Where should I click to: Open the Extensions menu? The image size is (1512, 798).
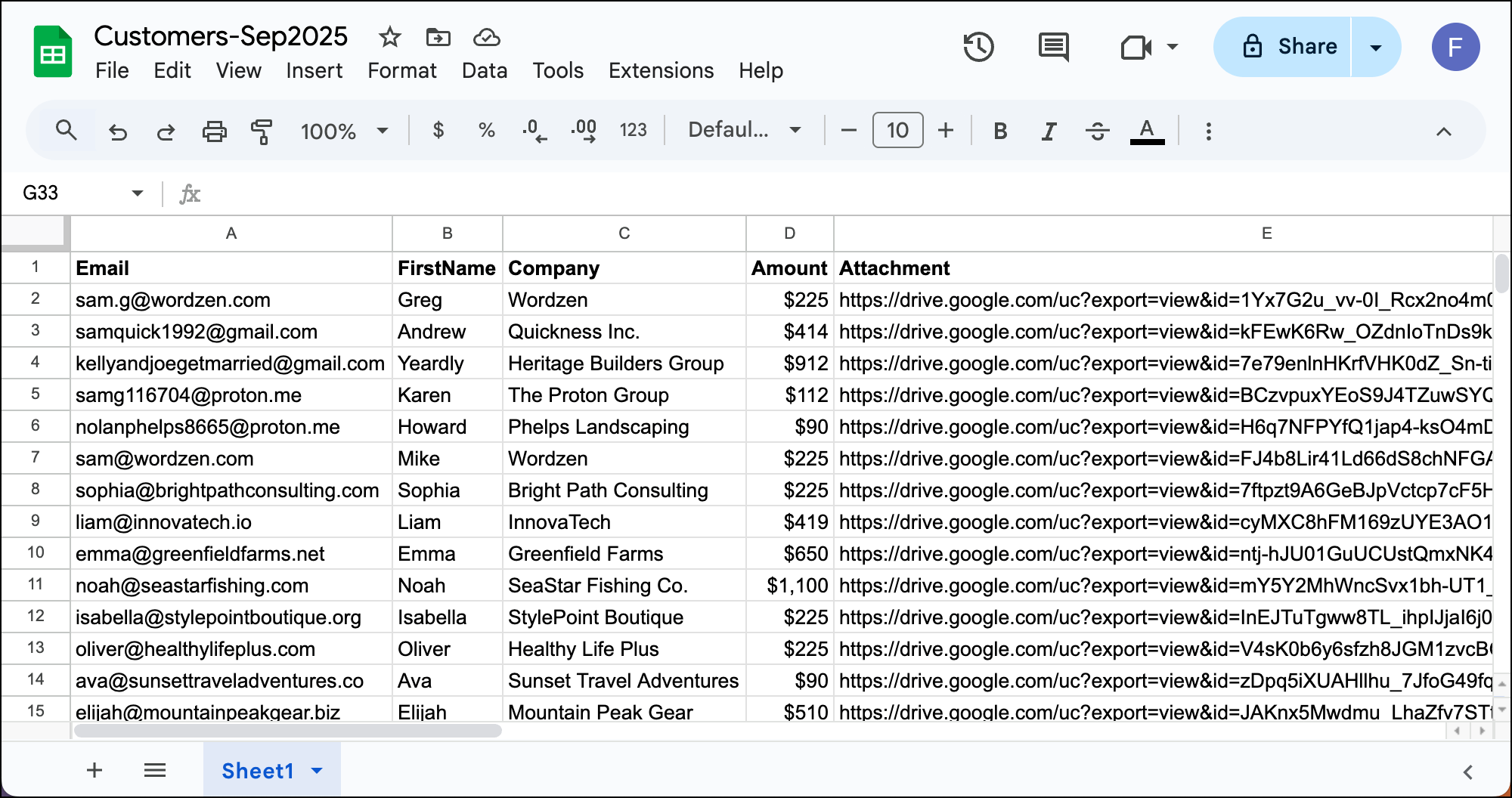tap(661, 70)
